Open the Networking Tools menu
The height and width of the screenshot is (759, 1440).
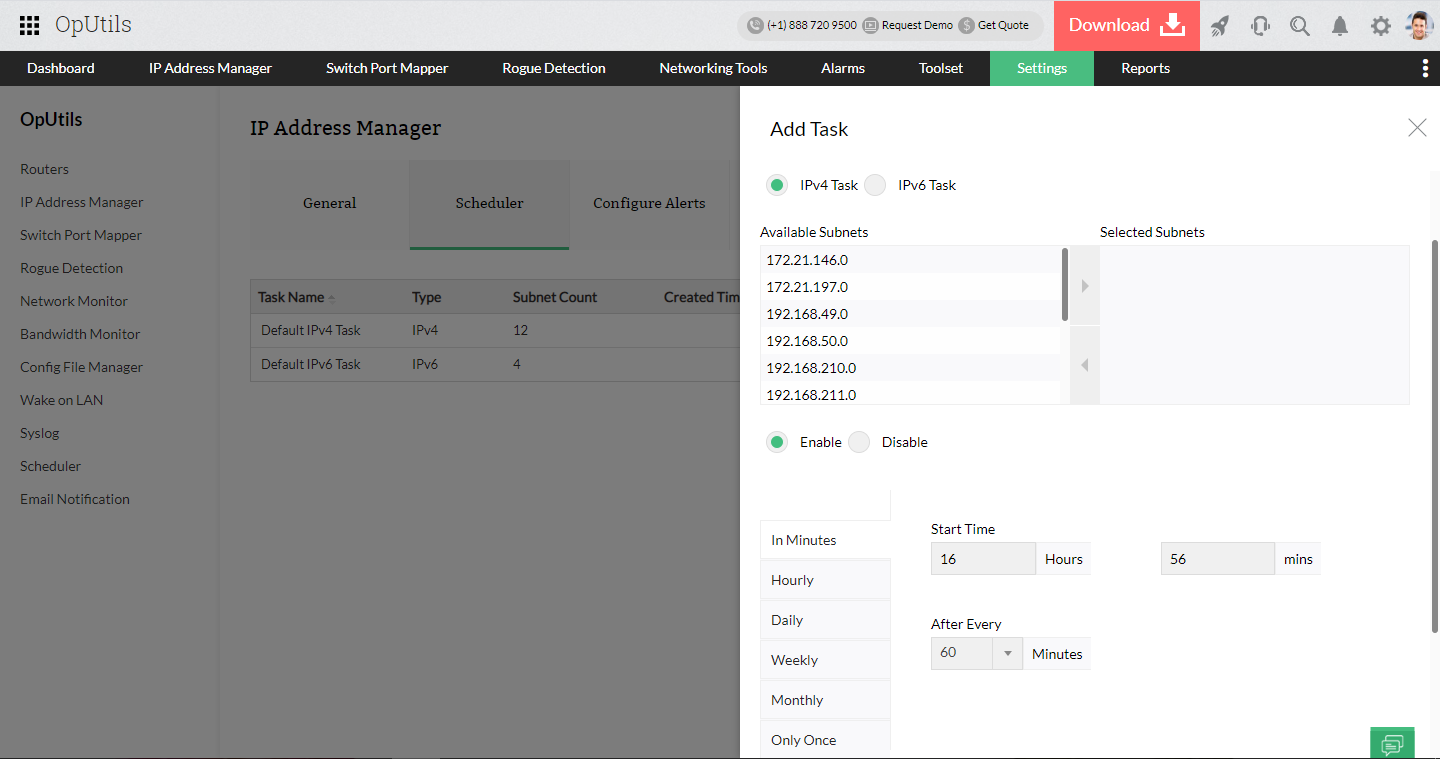(713, 68)
